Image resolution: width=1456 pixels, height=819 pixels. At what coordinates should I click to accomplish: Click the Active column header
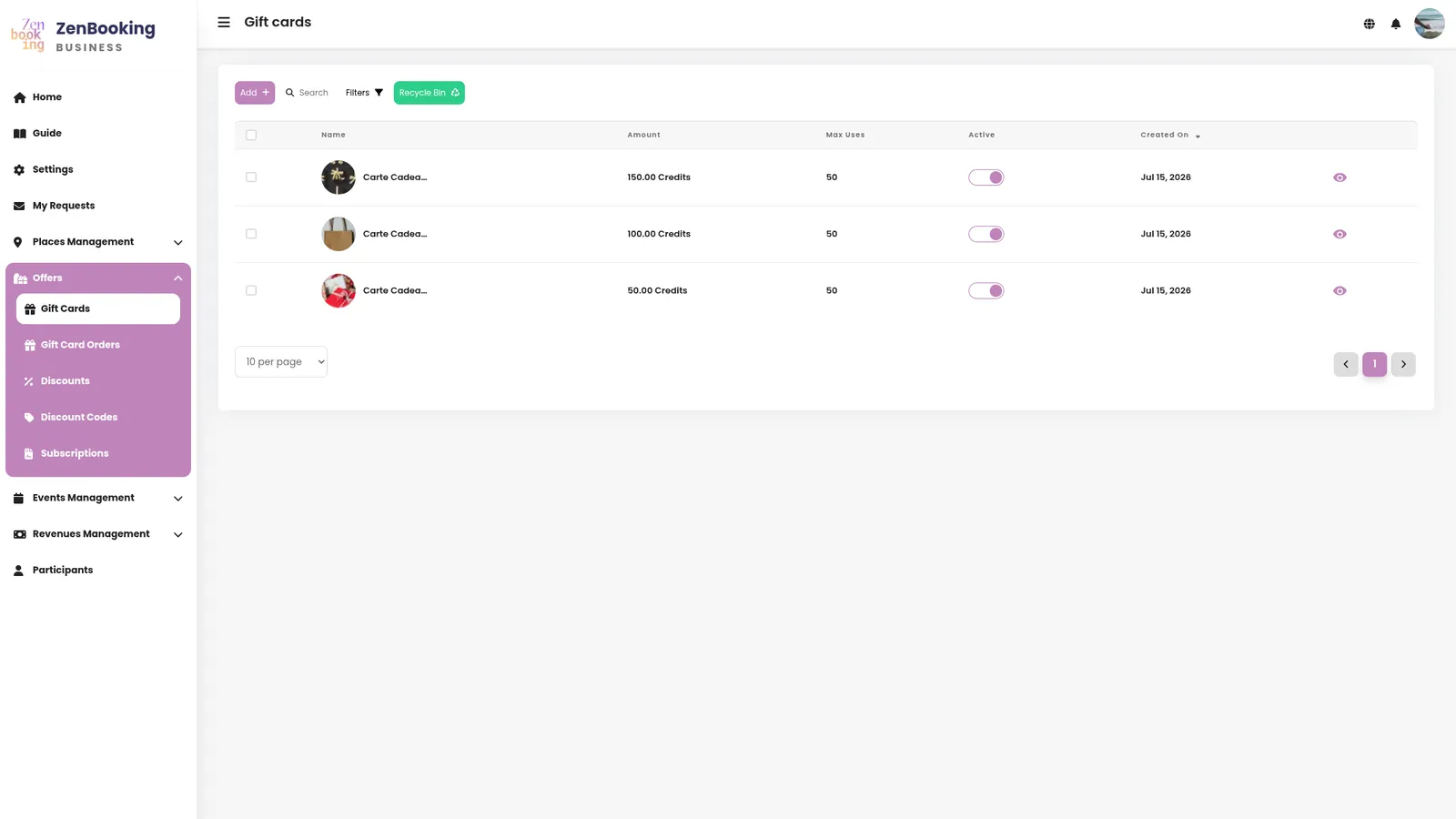click(981, 135)
